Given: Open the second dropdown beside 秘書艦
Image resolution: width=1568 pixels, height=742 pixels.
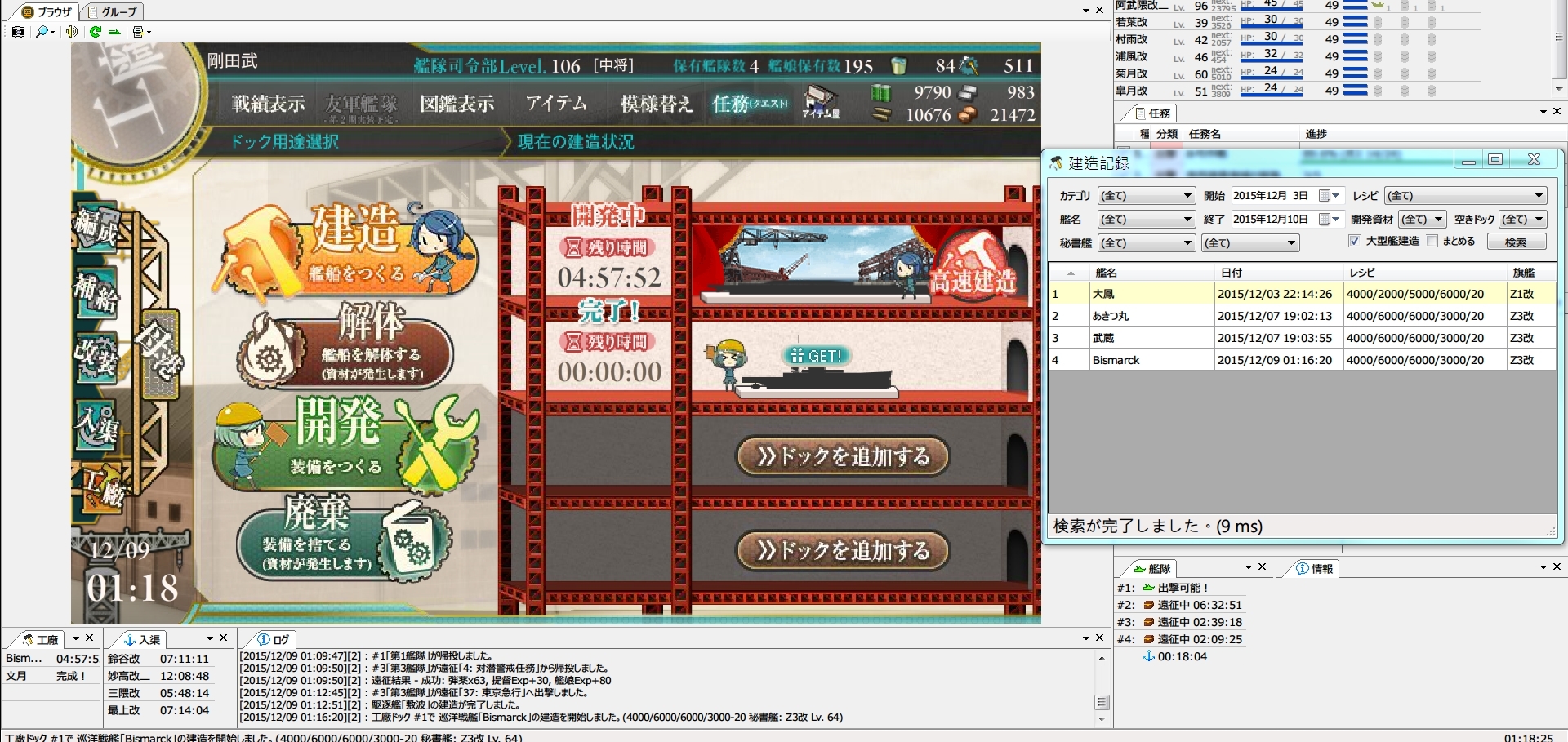Looking at the screenshot, I should pyautogui.click(x=1250, y=243).
